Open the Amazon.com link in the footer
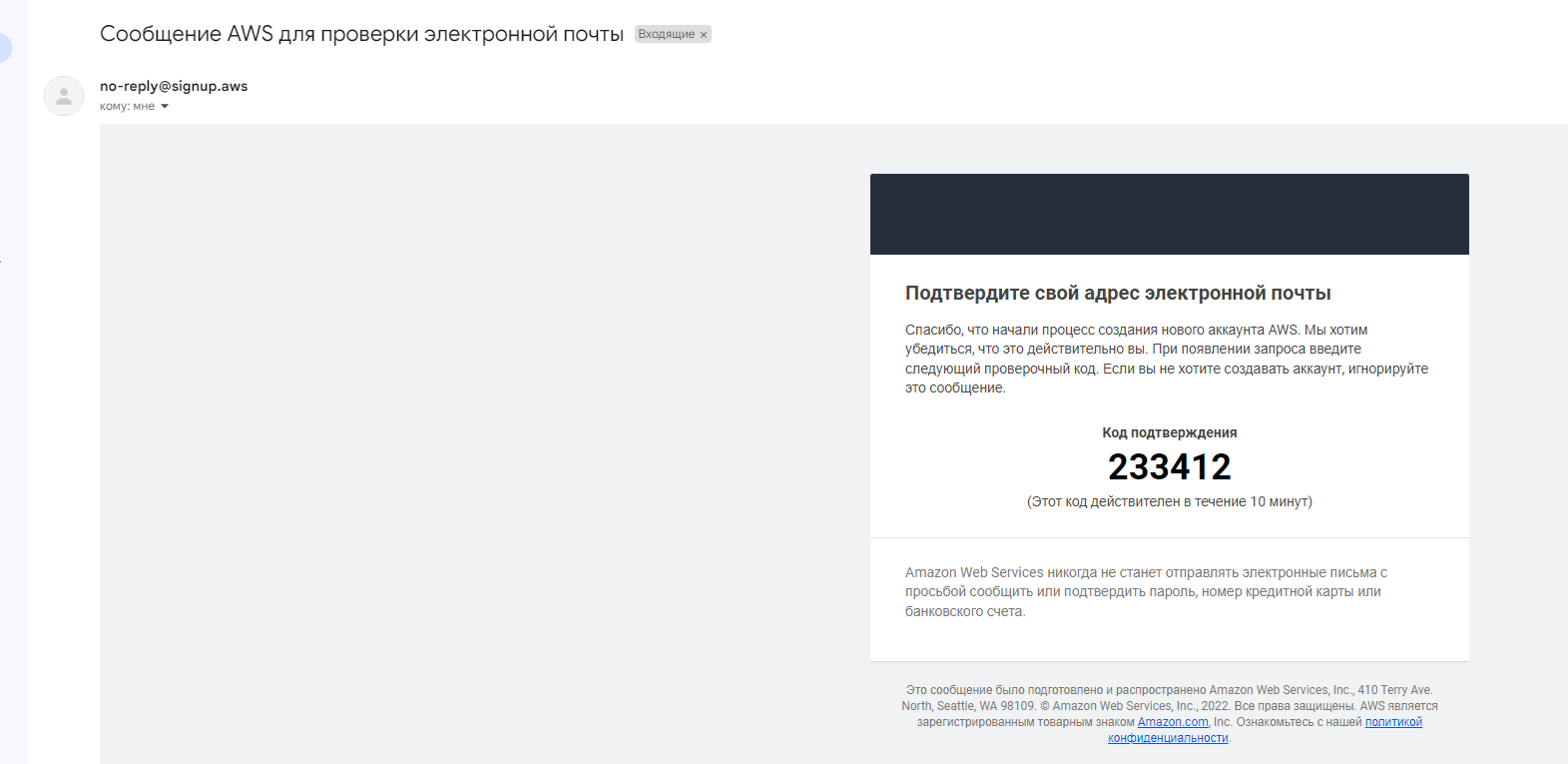The width and height of the screenshot is (1568, 764). coord(1173,722)
